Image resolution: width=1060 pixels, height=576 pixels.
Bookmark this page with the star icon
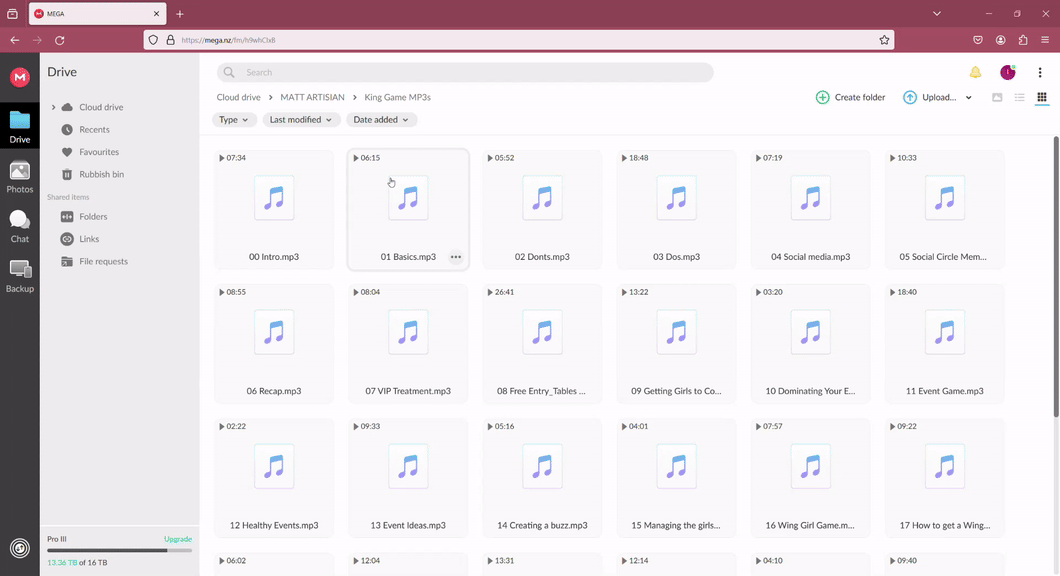884,40
